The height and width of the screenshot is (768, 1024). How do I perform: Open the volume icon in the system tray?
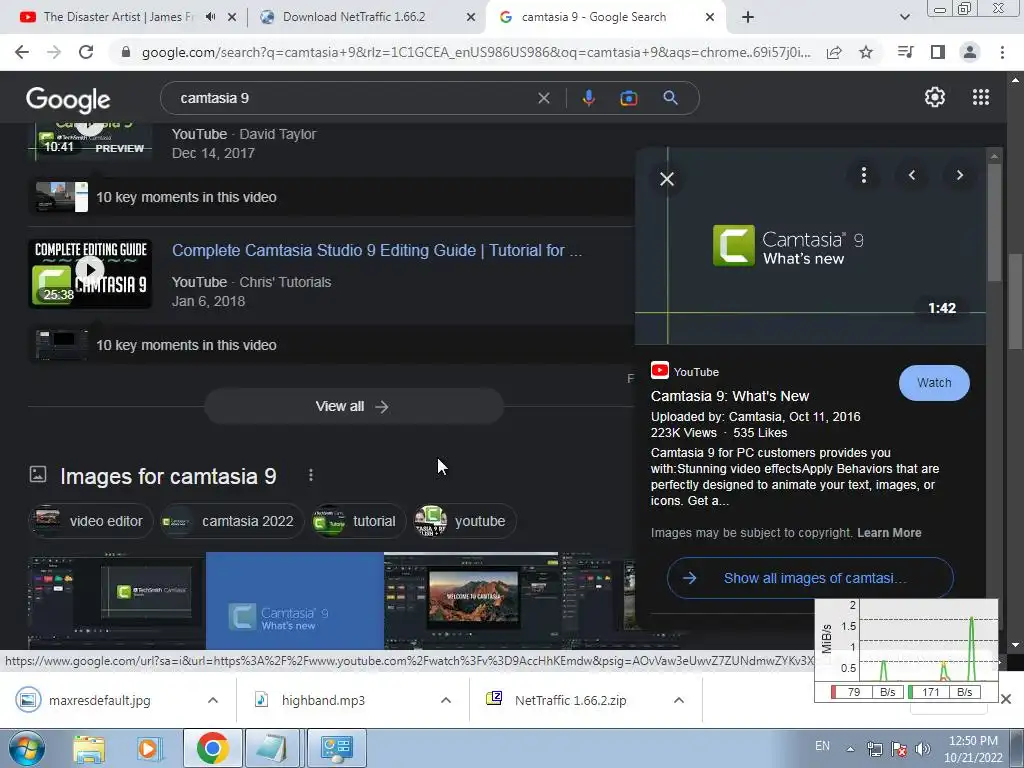tap(923, 749)
